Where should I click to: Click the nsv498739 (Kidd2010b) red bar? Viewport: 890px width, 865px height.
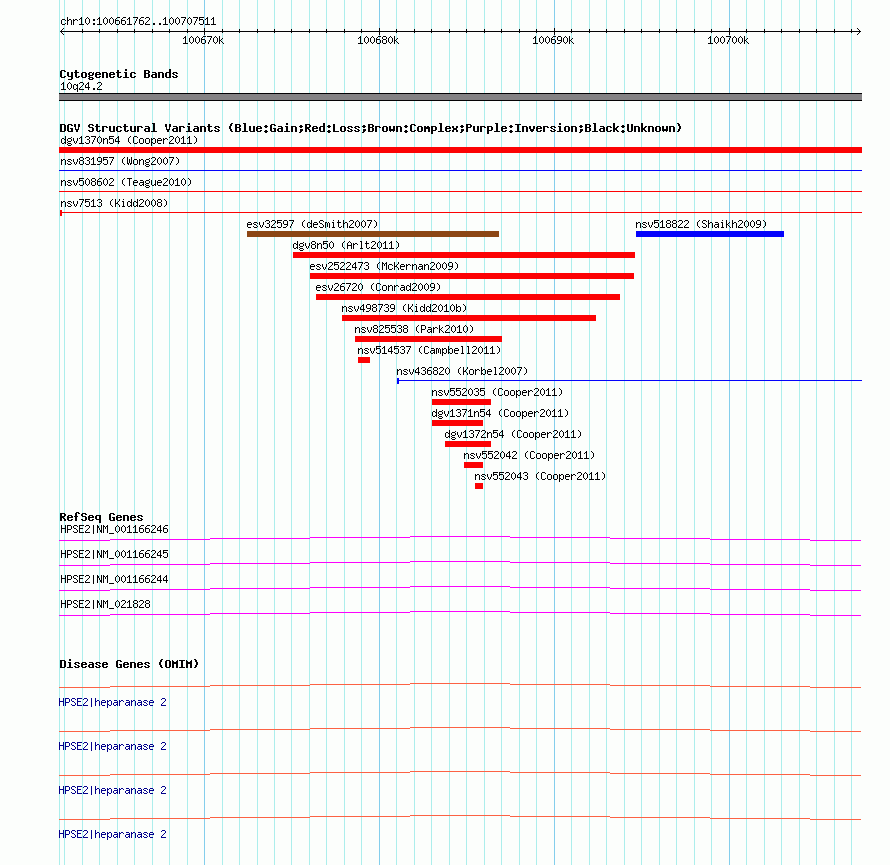pyautogui.click(x=469, y=318)
